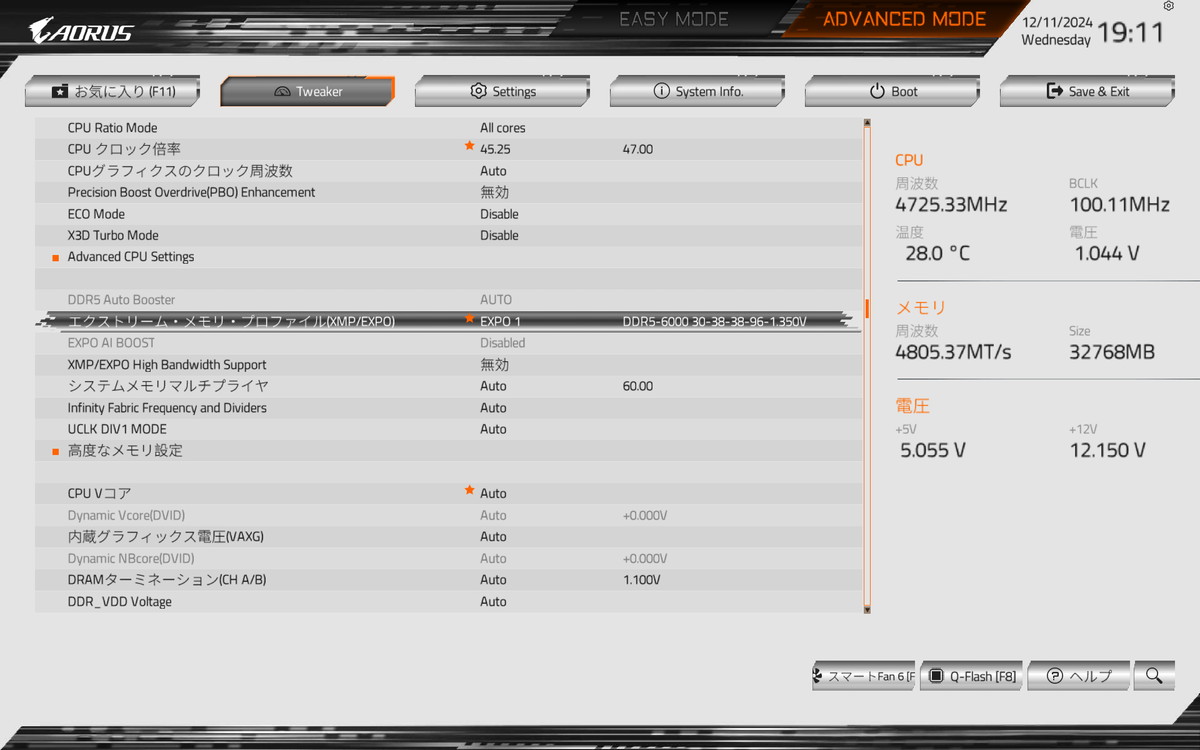Screen dimensions: 1200x750
Task: Open the Save & Exit tab
Action: pyautogui.click(x=1087, y=91)
